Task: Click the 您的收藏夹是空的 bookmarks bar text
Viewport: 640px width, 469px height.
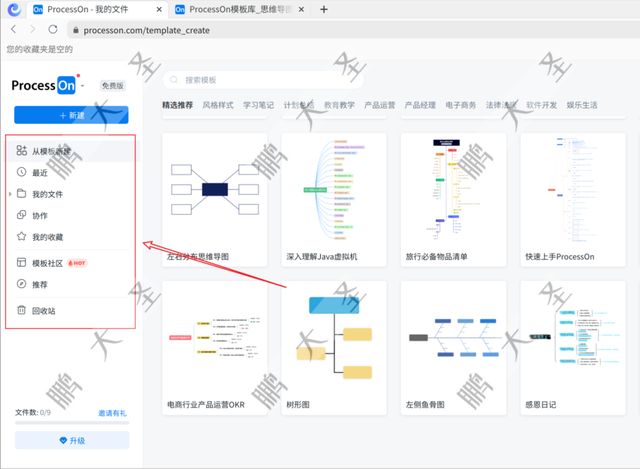Action: 40,49
